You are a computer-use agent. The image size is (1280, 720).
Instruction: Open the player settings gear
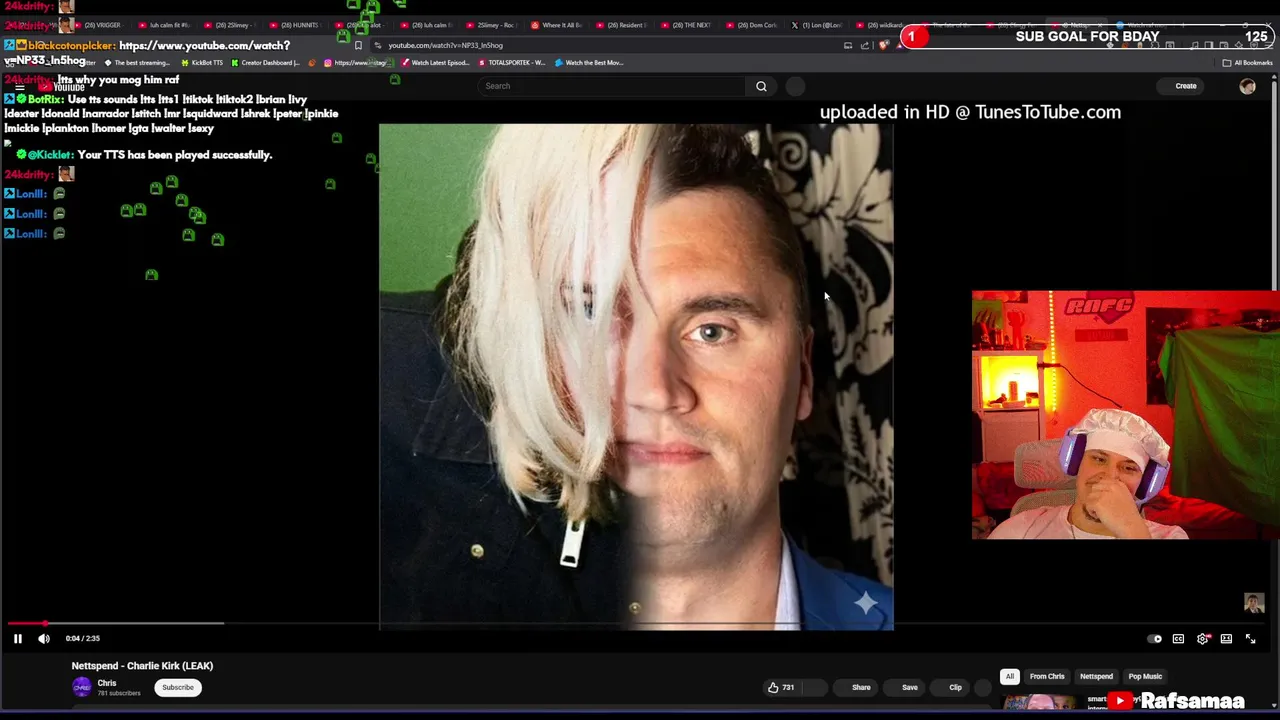pos(1202,639)
